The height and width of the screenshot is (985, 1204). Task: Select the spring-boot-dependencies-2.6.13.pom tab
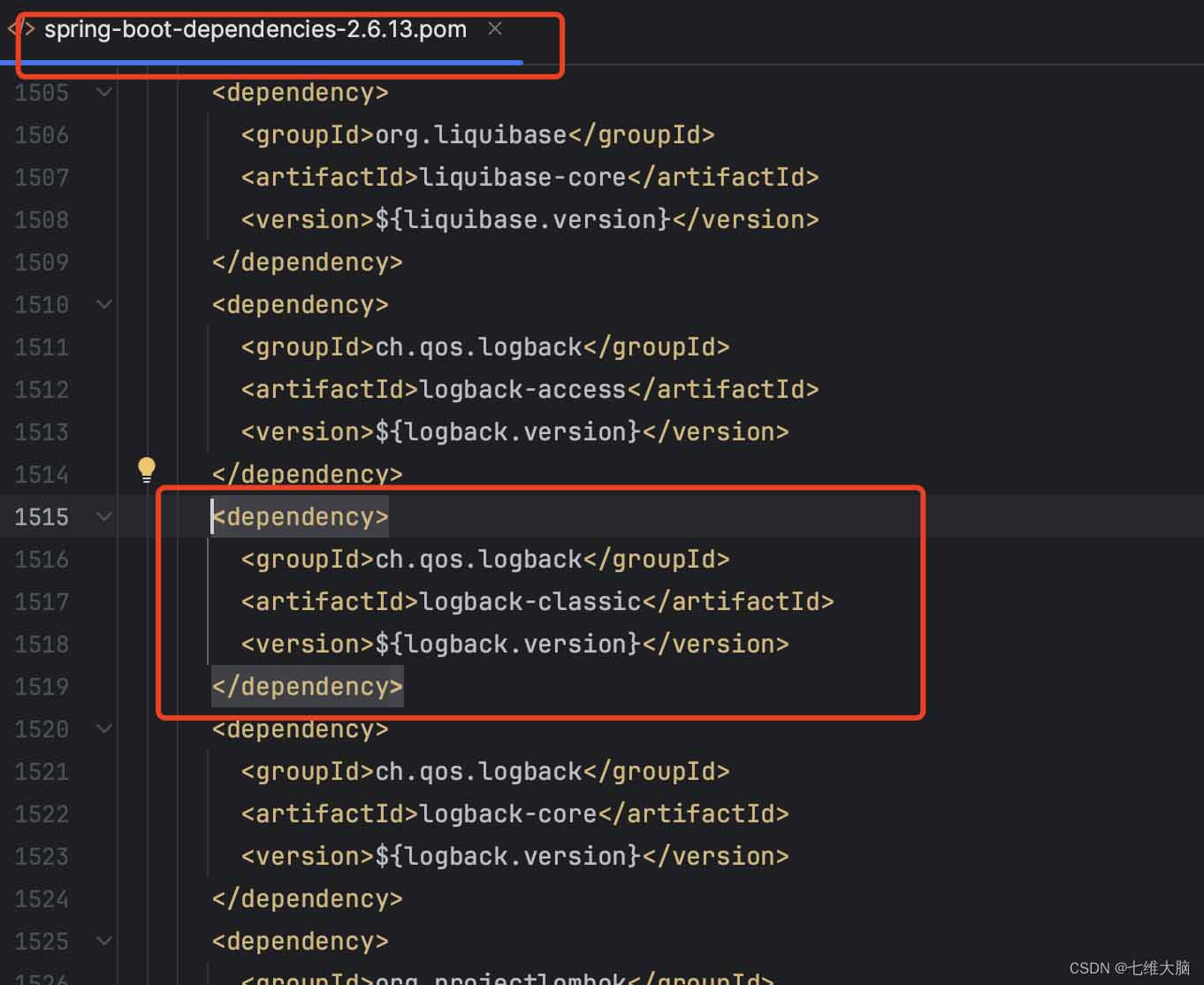click(x=255, y=29)
